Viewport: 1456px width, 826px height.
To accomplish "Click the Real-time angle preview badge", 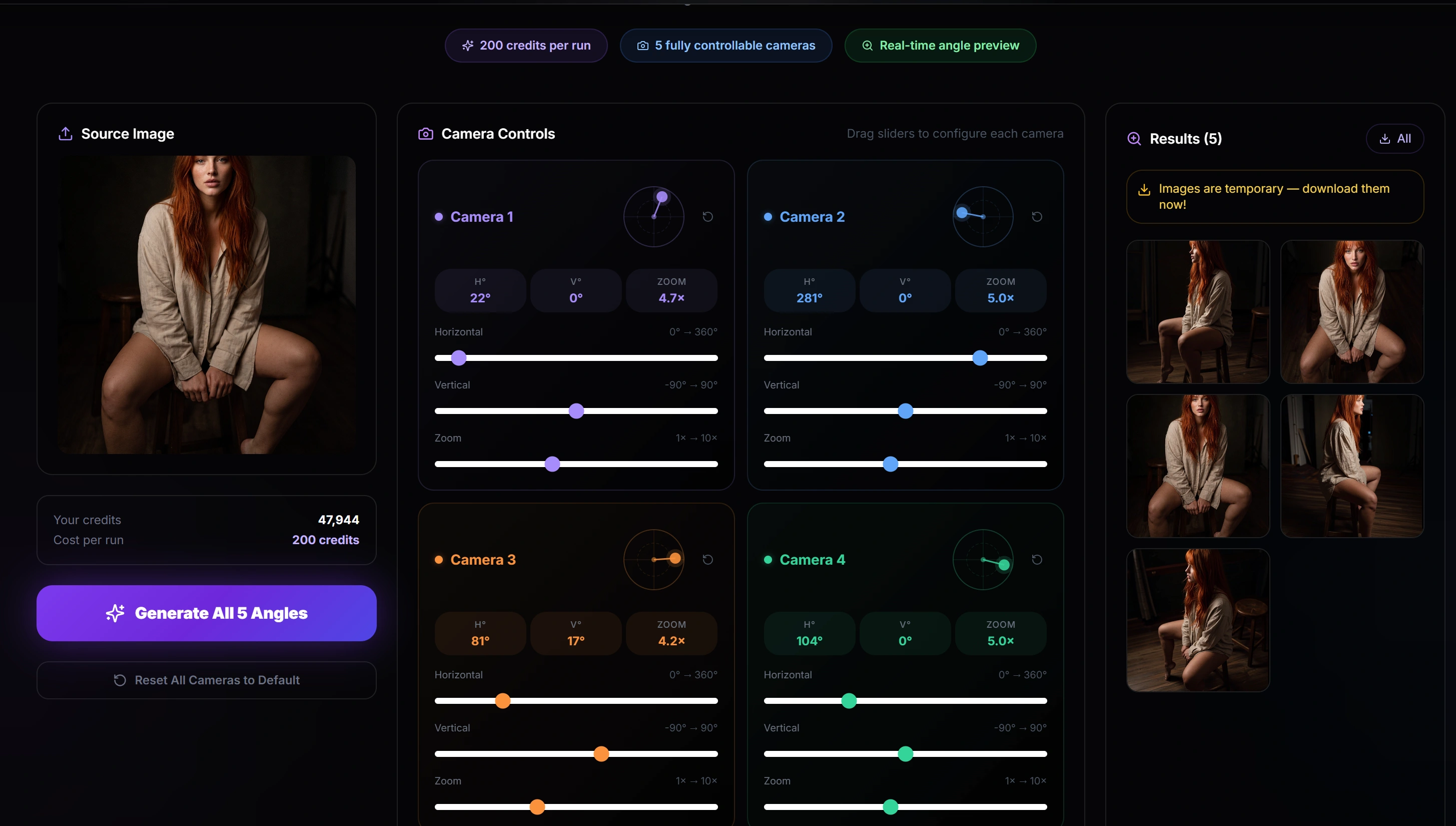I will (x=940, y=46).
